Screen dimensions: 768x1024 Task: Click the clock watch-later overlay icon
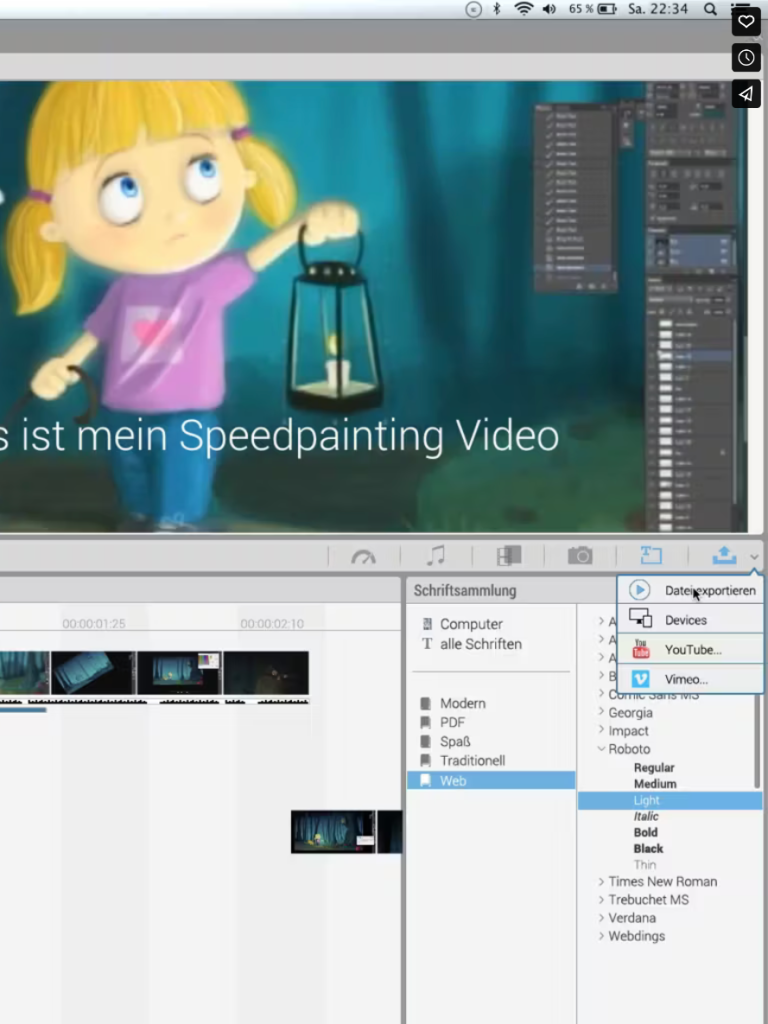pyautogui.click(x=746, y=58)
